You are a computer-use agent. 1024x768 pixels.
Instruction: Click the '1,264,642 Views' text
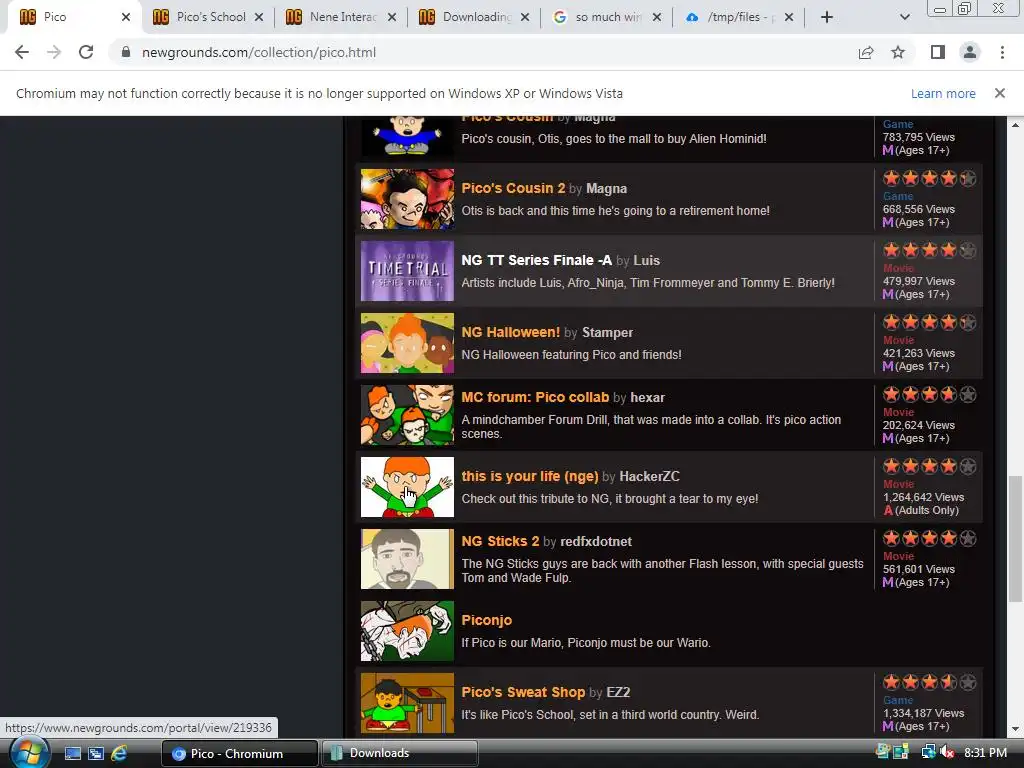pos(923,497)
